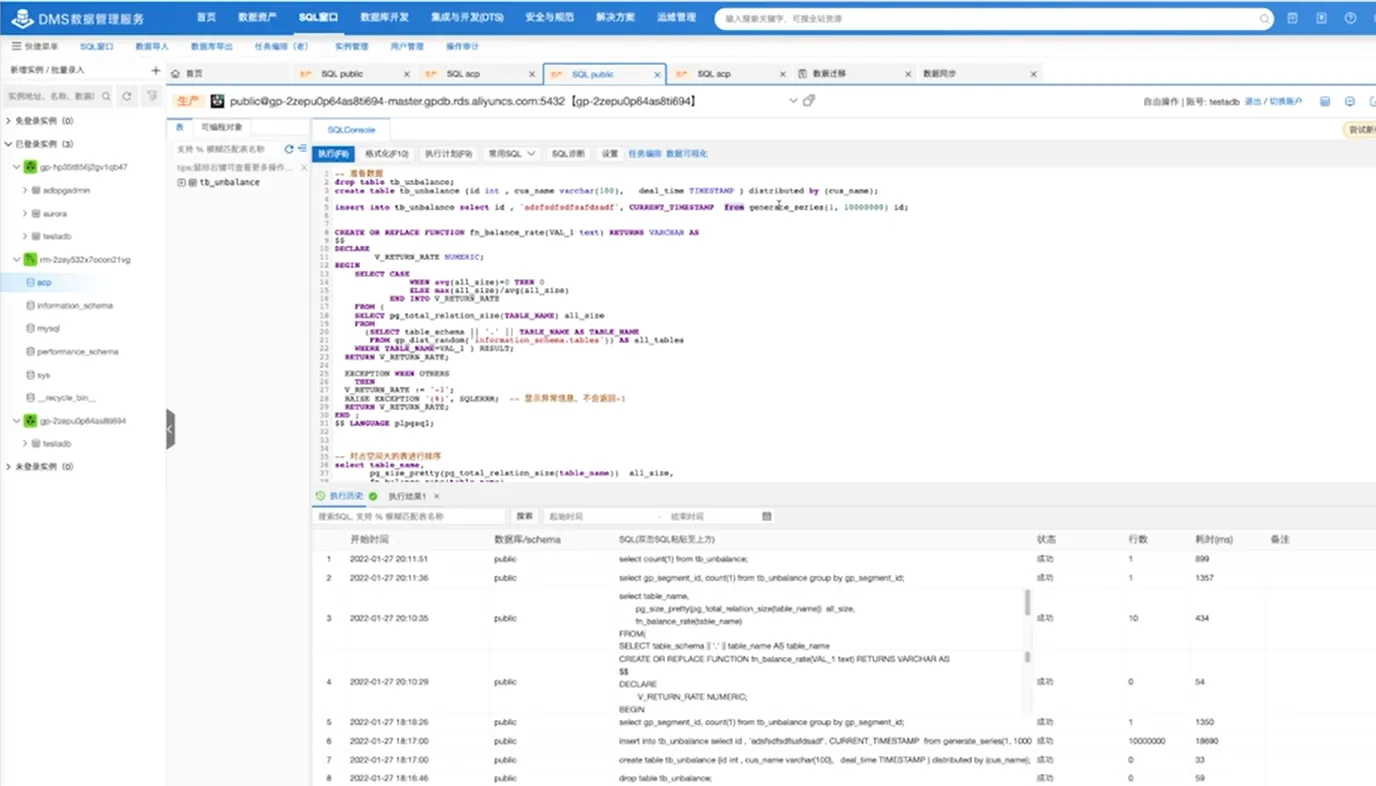The image size is (1376, 786).
Task: Copy the connection address icon next to the dropdown arrow
Action: [809, 101]
